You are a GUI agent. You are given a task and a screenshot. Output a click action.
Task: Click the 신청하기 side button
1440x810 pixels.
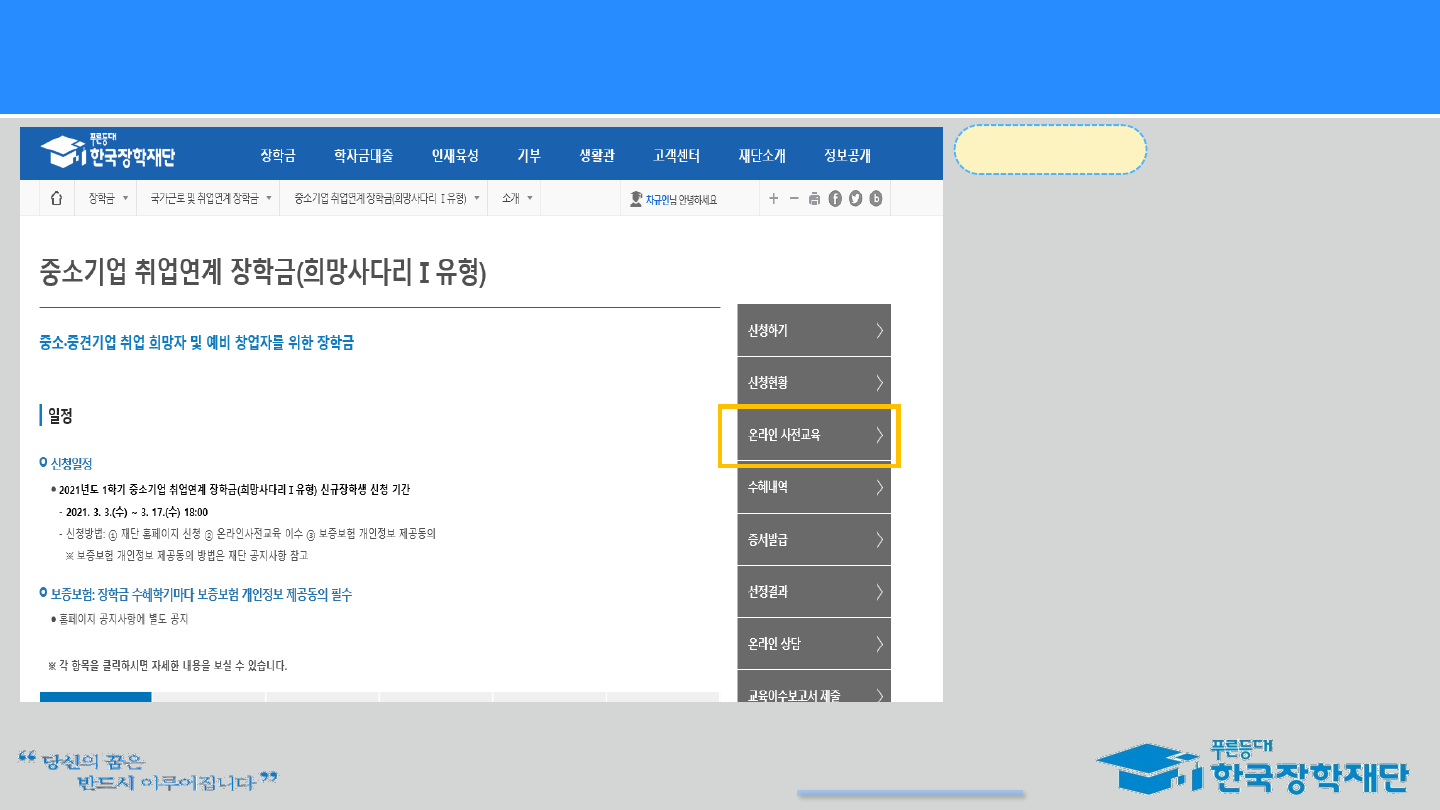click(x=814, y=331)
